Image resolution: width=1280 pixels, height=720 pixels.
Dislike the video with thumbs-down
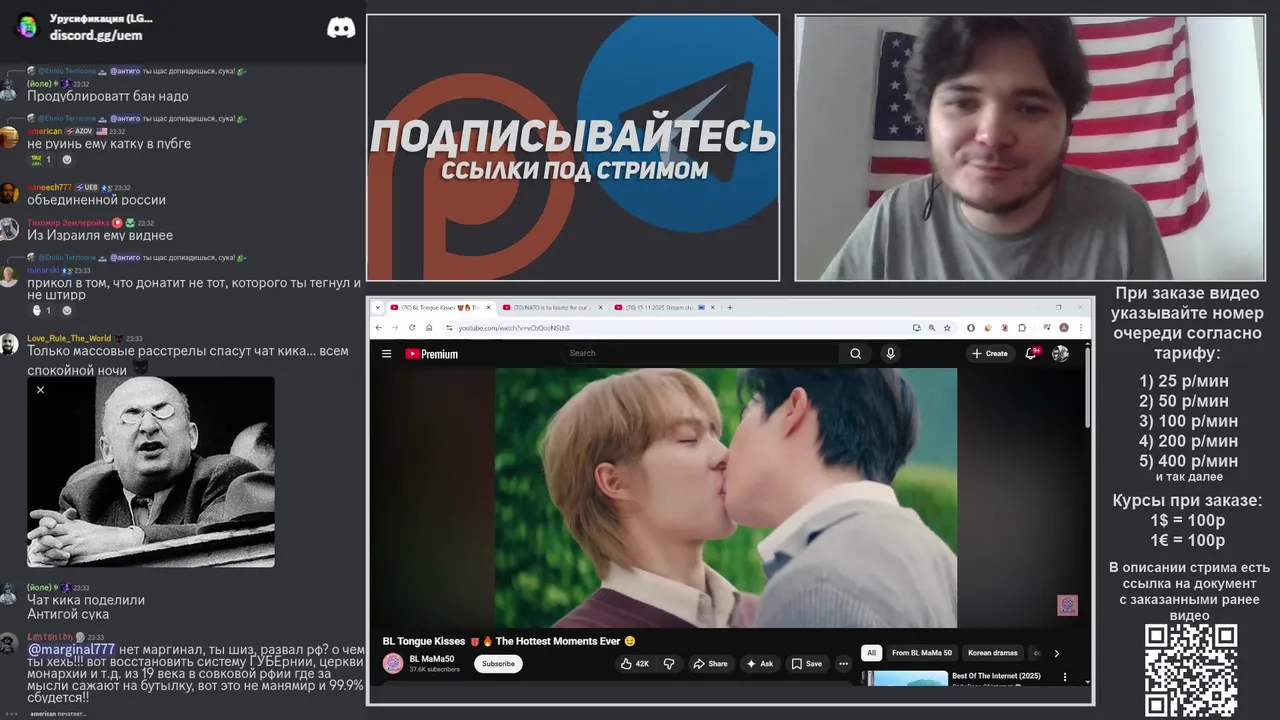[x=669, y=663]
